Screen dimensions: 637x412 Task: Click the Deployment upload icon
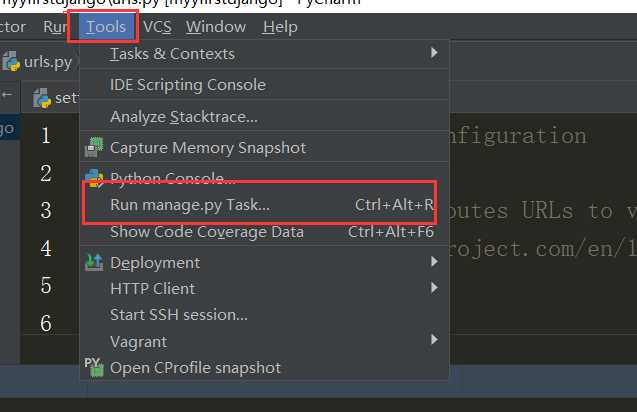click(x=94, y=262)
